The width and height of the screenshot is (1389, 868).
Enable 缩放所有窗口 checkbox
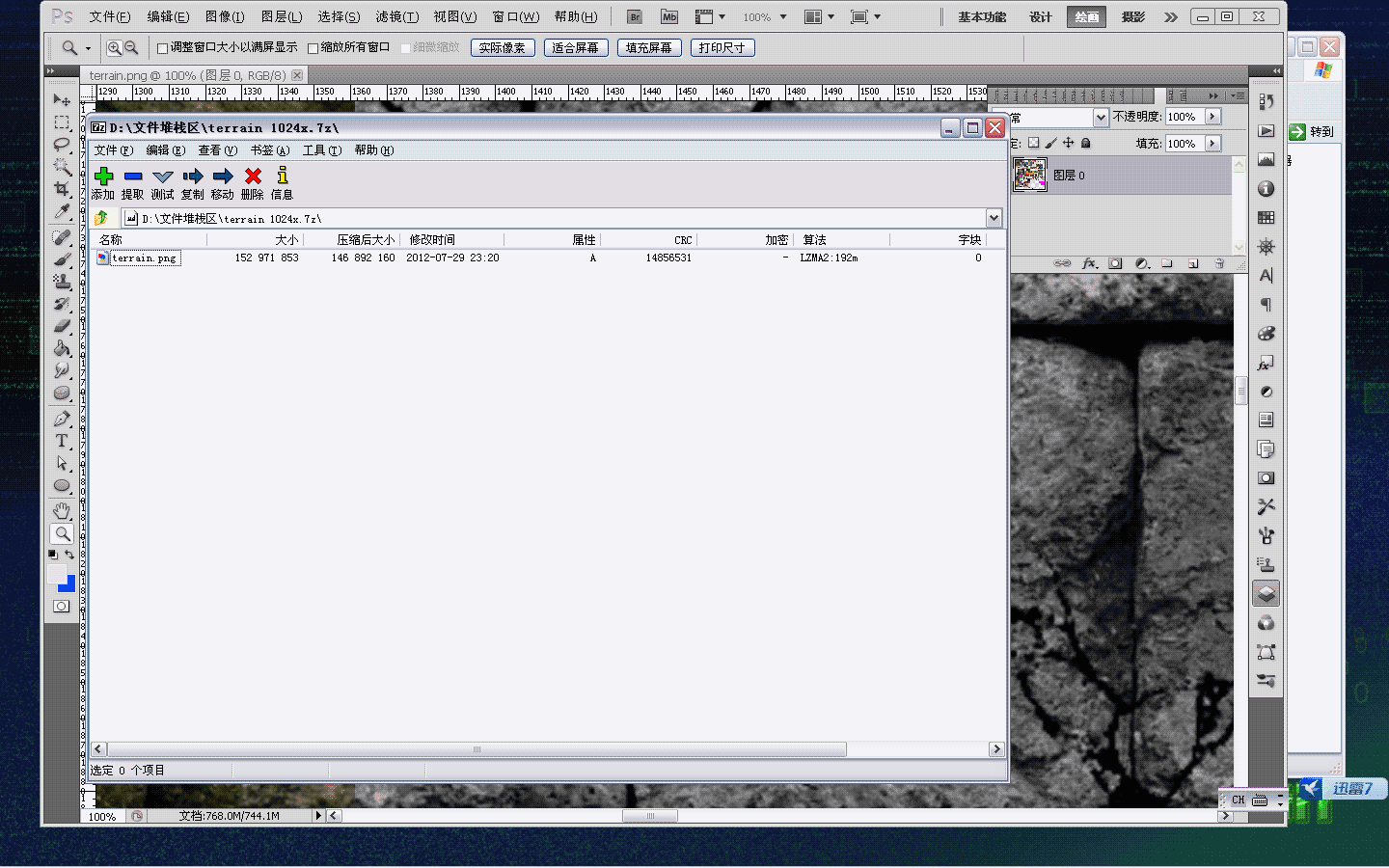(x=313, y=48)
